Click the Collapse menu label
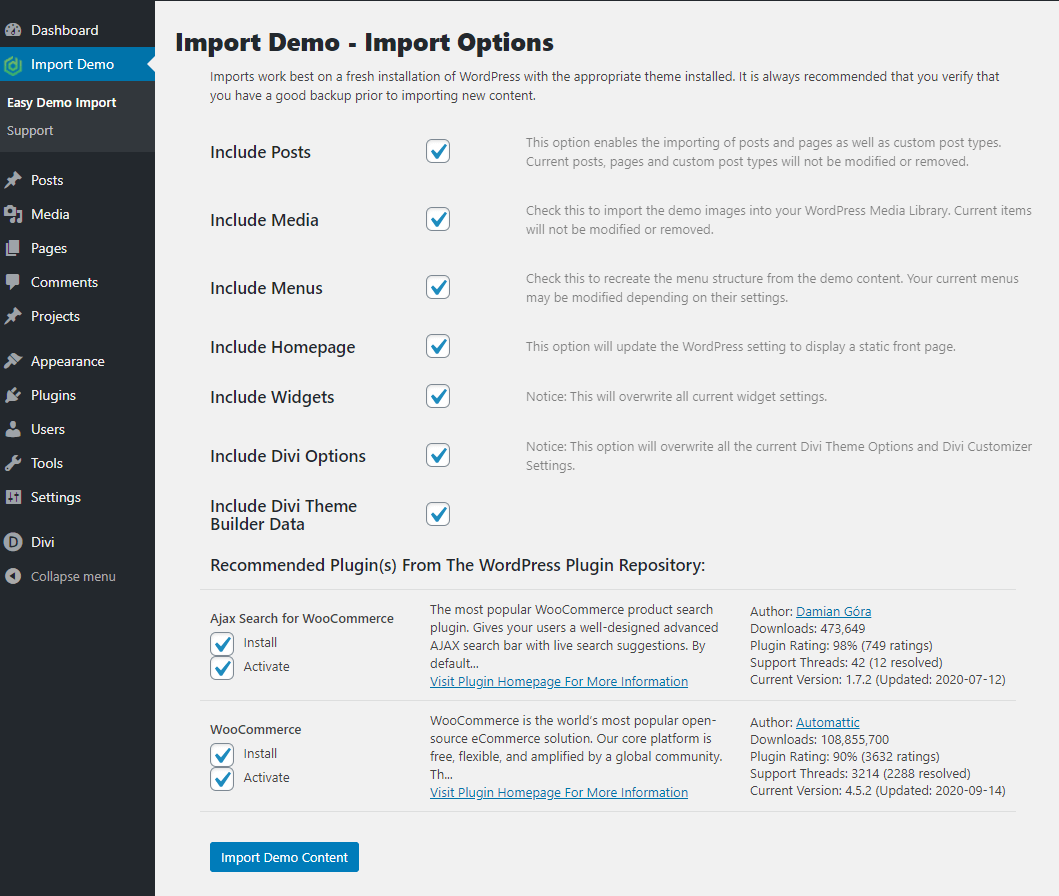 point(73,577)
